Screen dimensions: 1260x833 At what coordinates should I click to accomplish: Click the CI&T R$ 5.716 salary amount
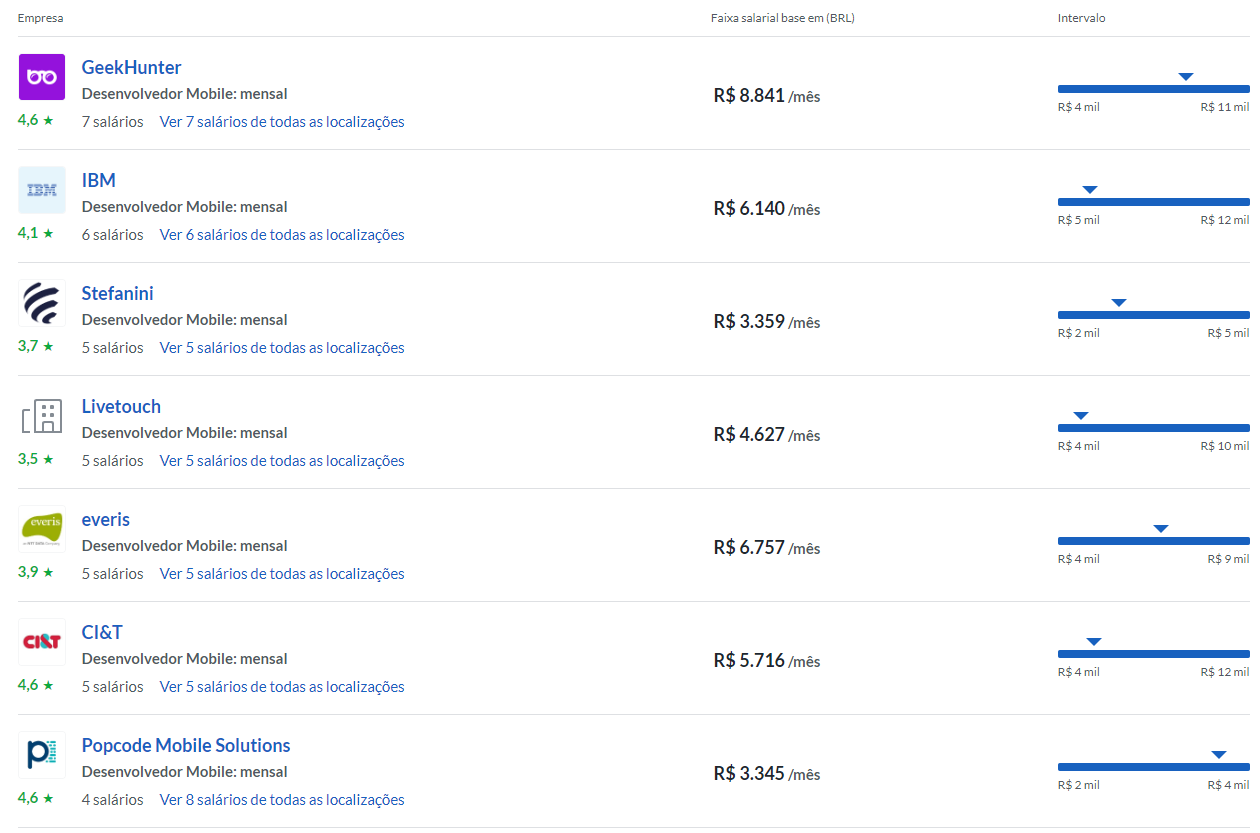tap(749, 661)
